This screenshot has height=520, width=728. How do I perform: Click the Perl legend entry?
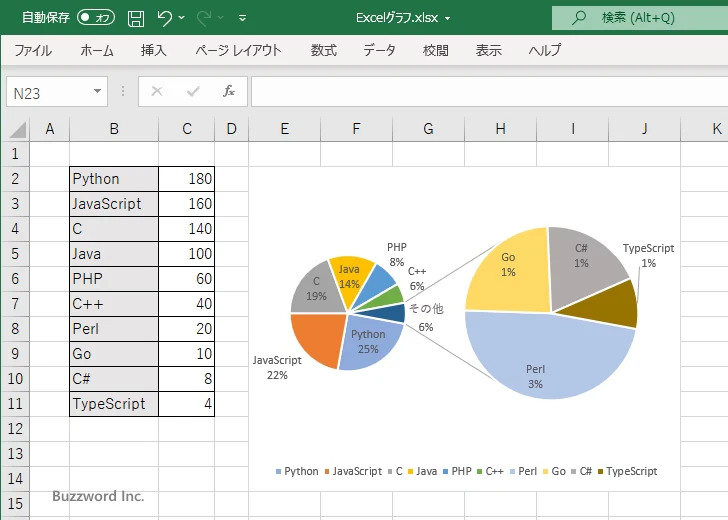[523, 471]
